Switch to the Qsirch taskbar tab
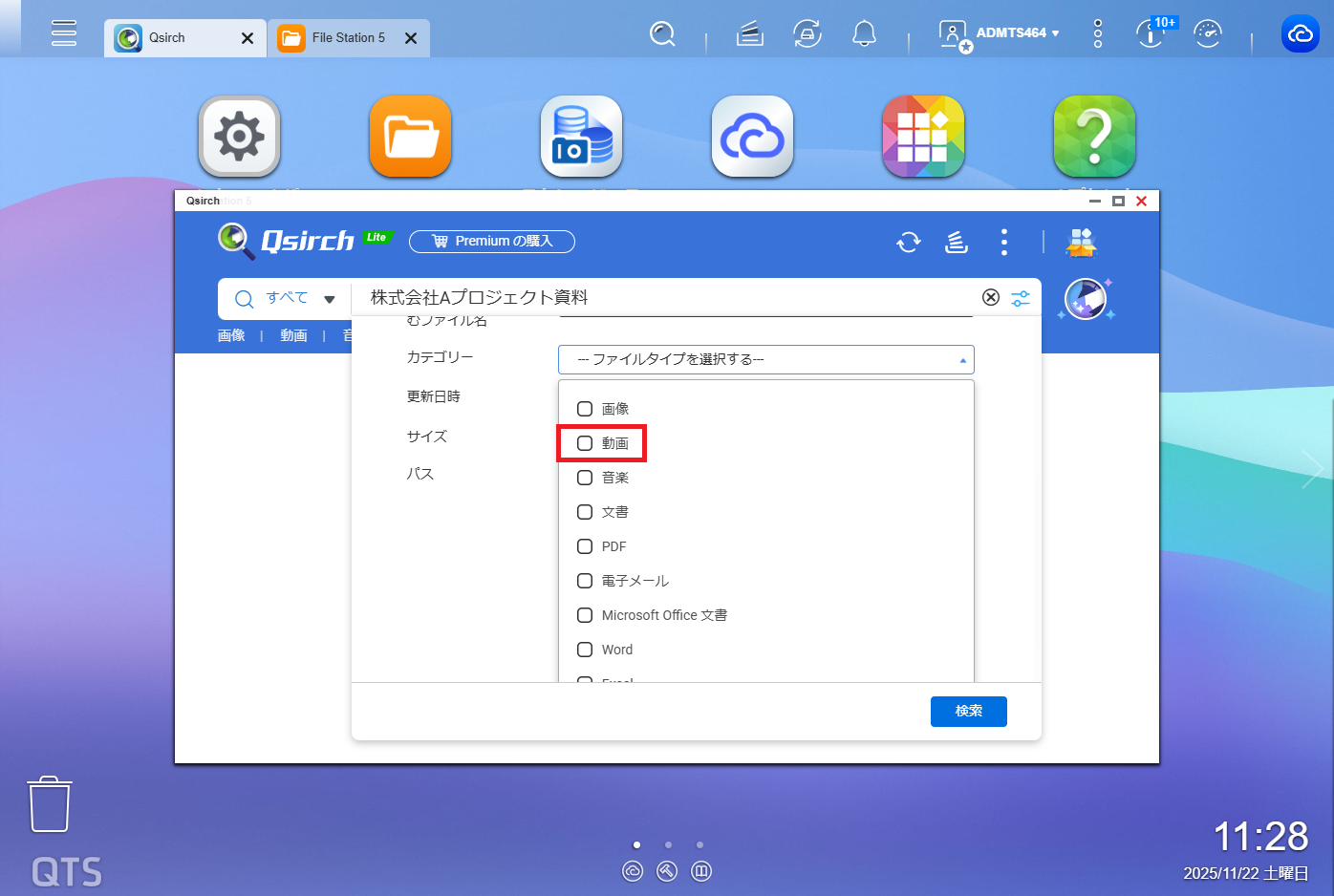The height and width of the screenshot is (896, 1334). [185, 38]
